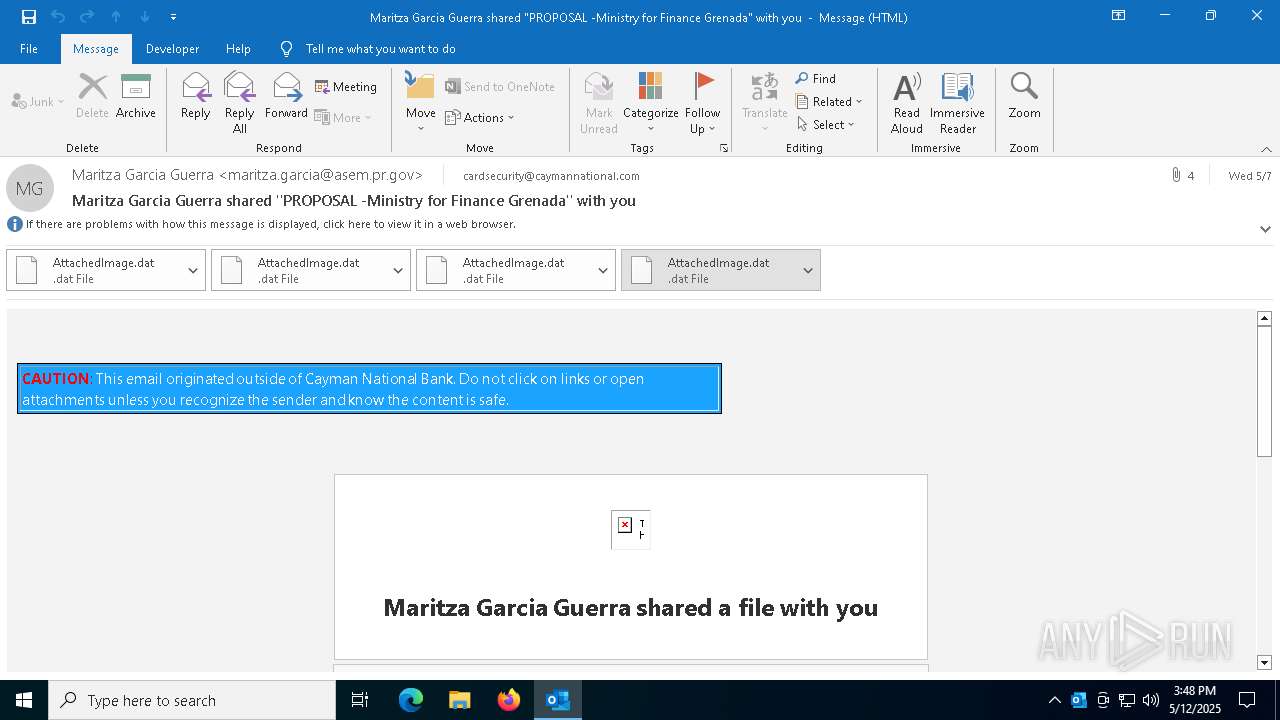Image resolution: width=1280 pixels, height=720 pixels.
Task: Open Task View on the taskbar
Action: [360, 700]
